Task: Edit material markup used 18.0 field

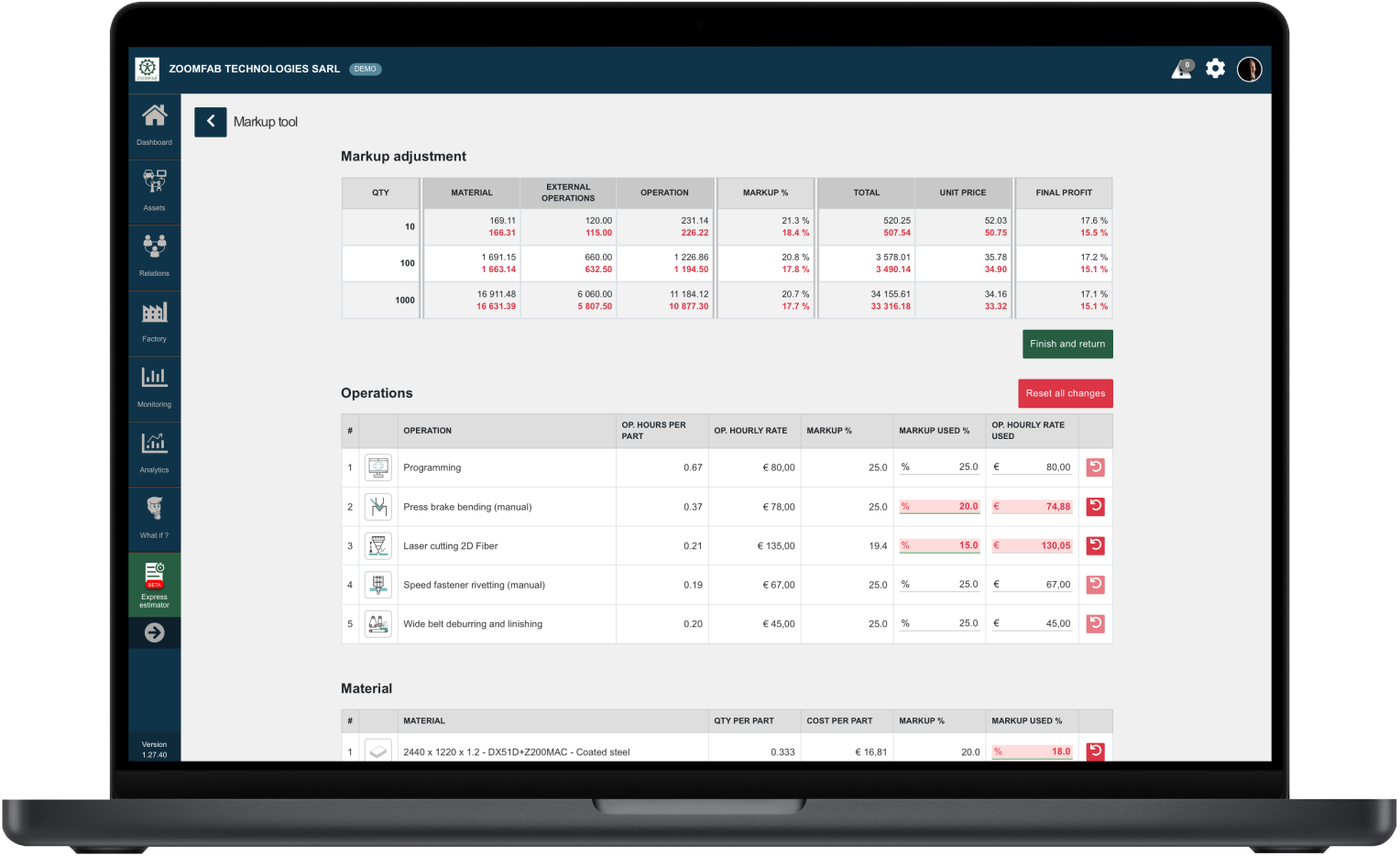Action: click(1032, 752)
